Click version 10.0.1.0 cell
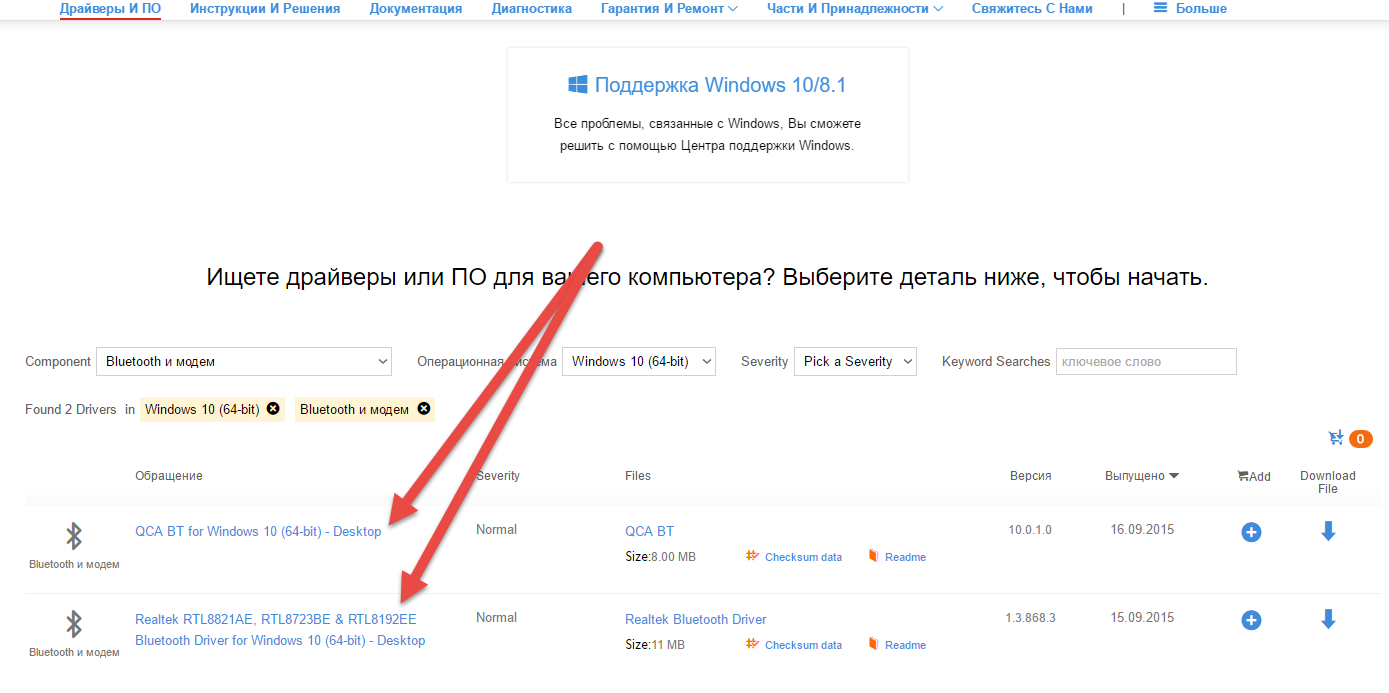1389x693 pixels. (1030, 530)
